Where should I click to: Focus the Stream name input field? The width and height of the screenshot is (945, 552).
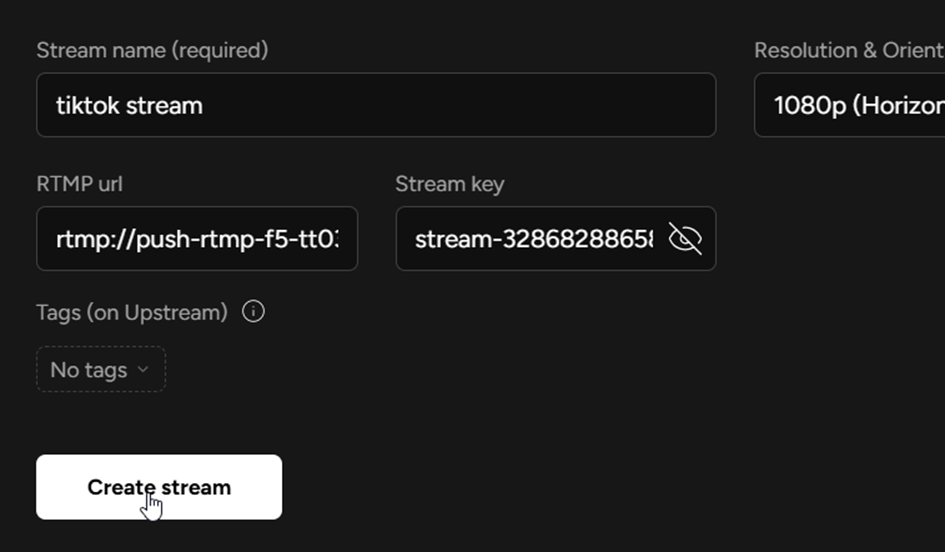click(376, 105)
